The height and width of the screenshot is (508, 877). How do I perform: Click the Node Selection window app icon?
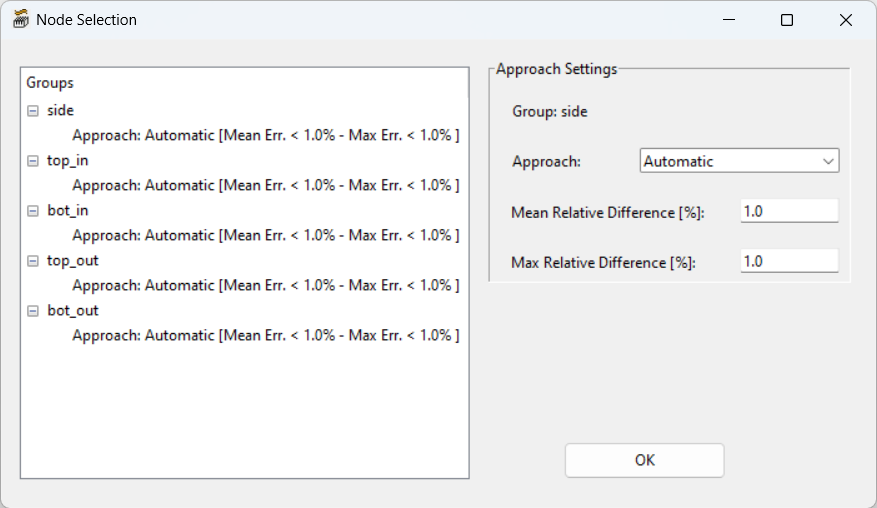click(21, 20)
